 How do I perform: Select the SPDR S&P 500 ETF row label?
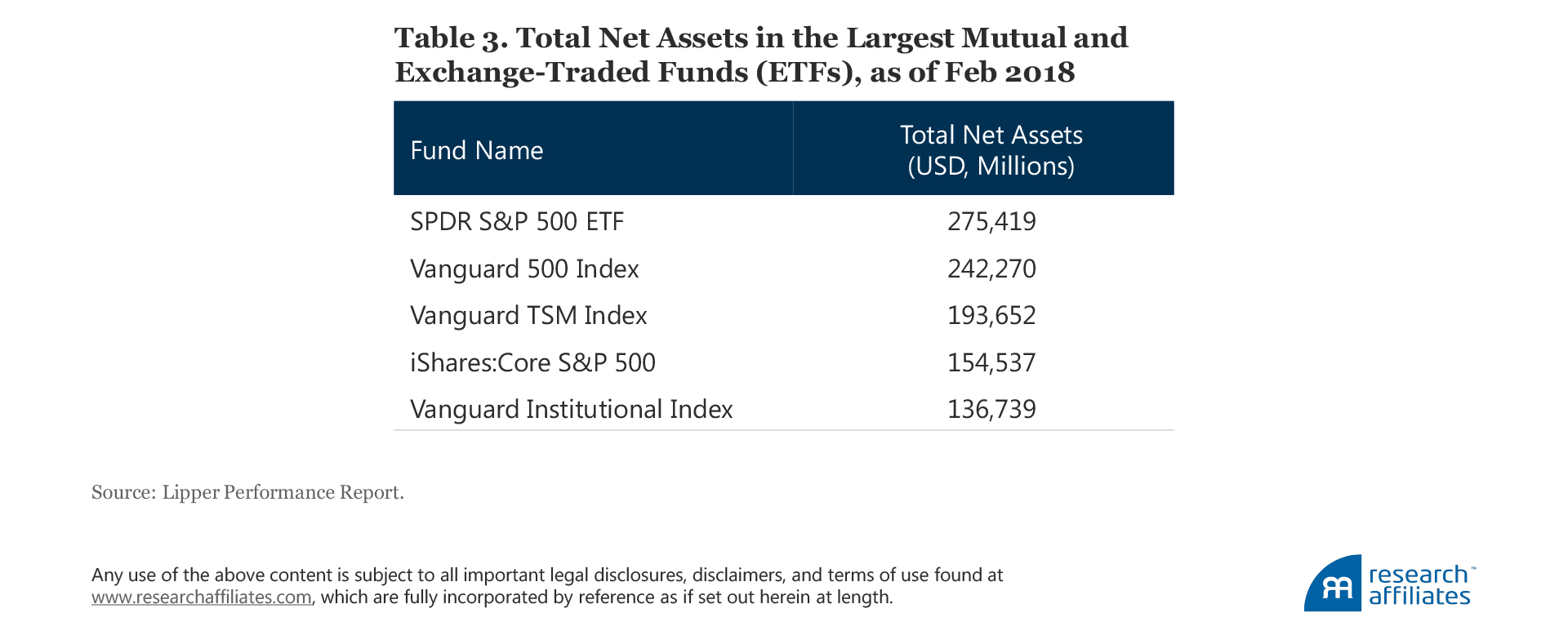pos(517,222)
